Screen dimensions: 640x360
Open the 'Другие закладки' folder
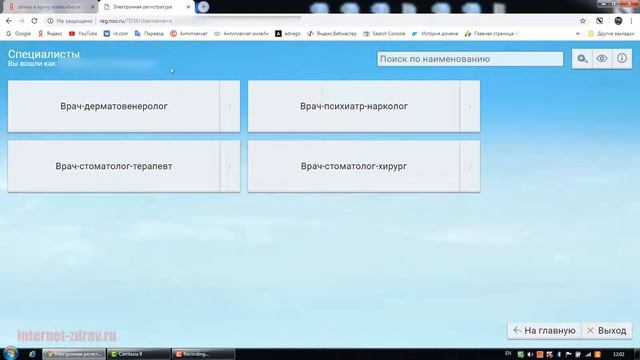[x=611, y=33]
